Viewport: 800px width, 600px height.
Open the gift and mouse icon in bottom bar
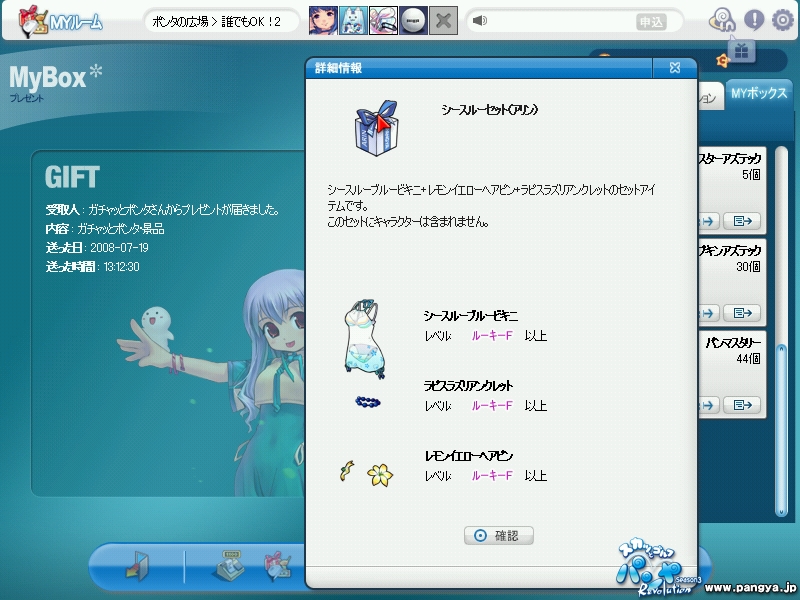pos(279,566)
